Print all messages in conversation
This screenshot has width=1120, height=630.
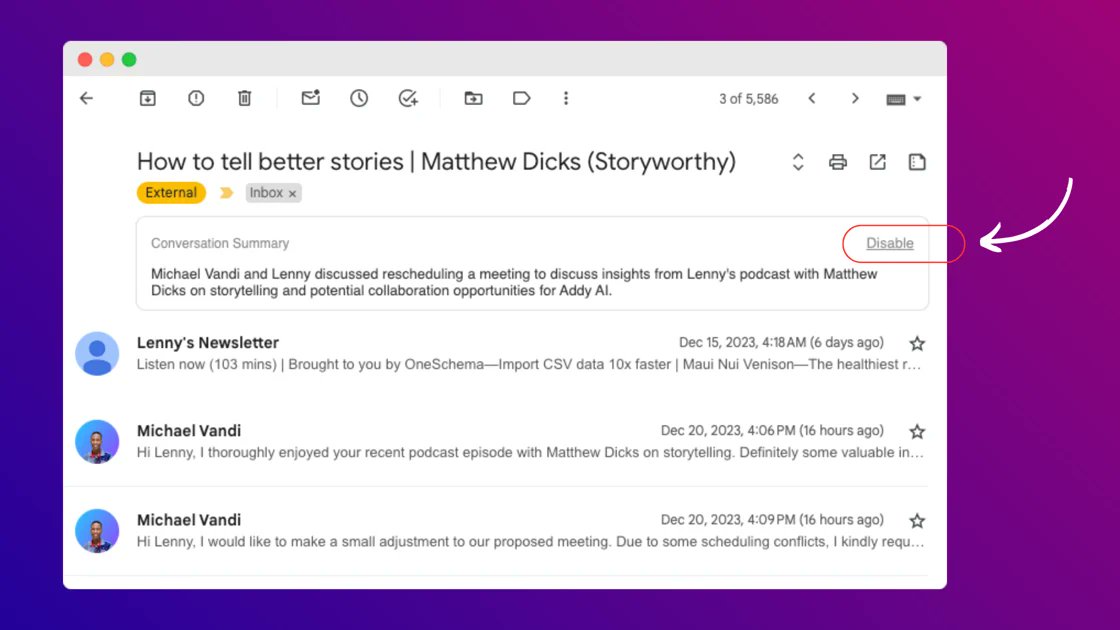pyautogui.click(x=838, y=162)
